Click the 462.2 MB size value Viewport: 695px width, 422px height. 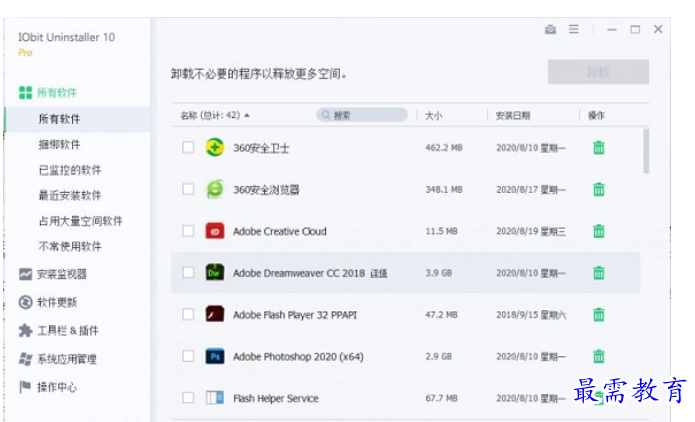444,148
